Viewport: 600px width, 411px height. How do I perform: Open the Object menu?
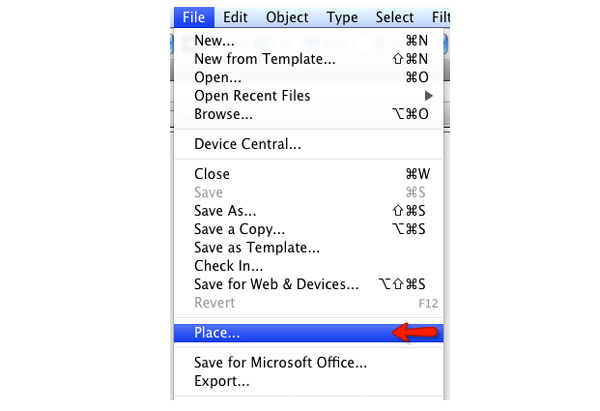point(287,17)
